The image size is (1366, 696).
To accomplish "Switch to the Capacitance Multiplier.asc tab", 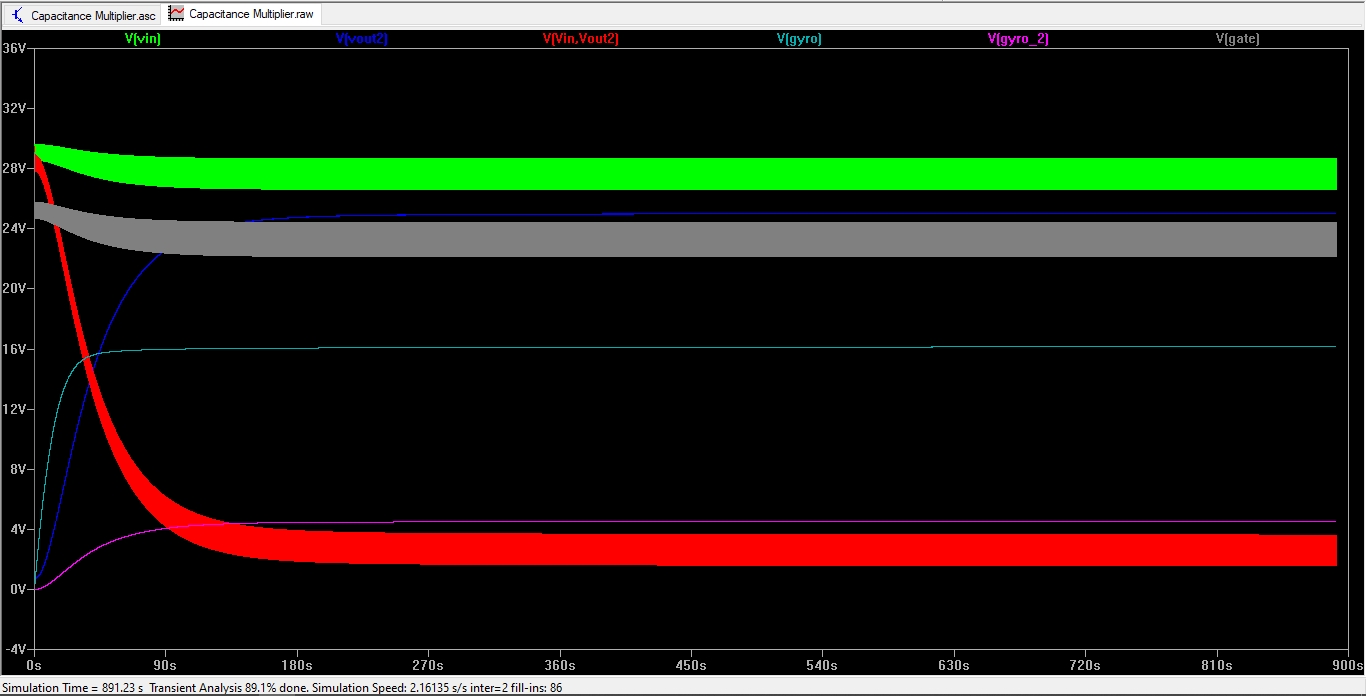I will (x=83, y=15).
